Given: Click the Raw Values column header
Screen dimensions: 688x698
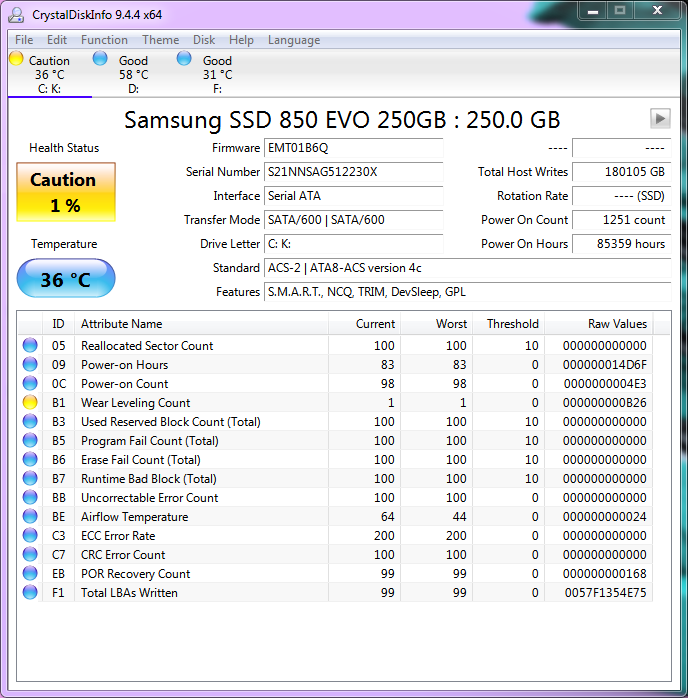Looking at the screenshot, I should click(599, 324).
